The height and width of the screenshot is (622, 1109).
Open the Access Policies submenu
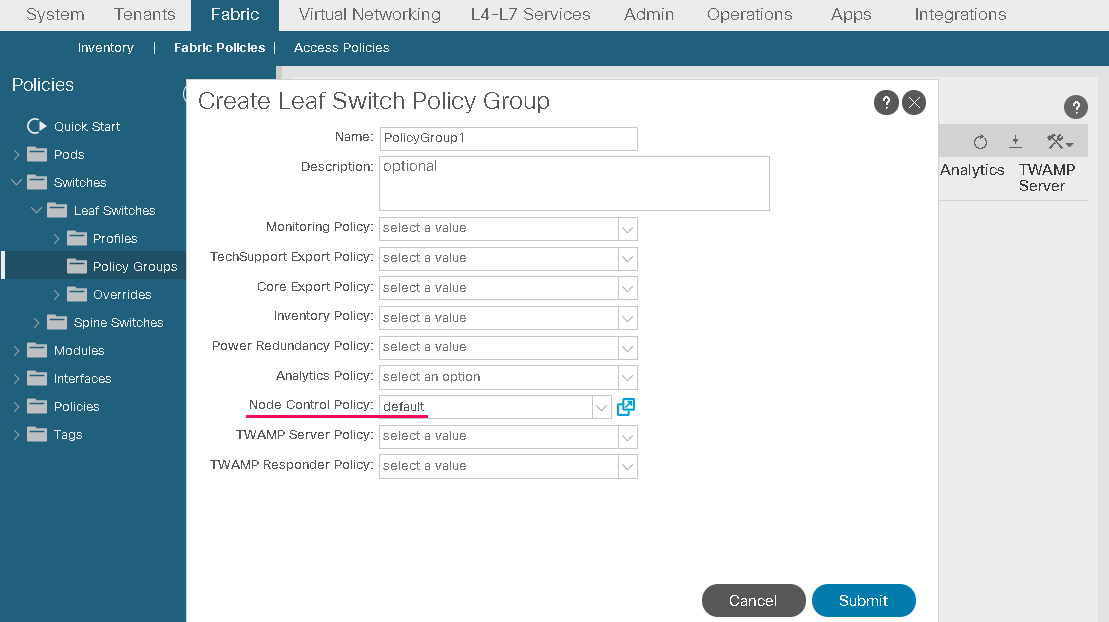(x=341, y=48)
